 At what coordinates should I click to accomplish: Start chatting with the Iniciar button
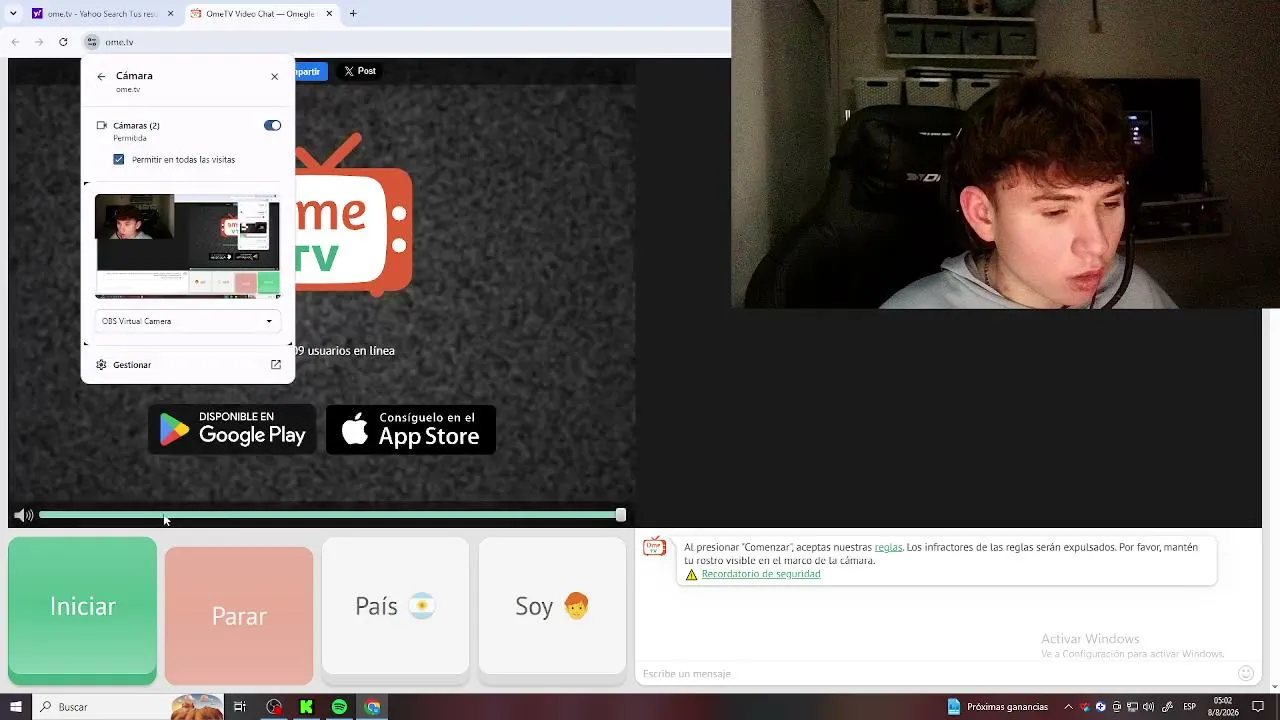pos(82,610)
